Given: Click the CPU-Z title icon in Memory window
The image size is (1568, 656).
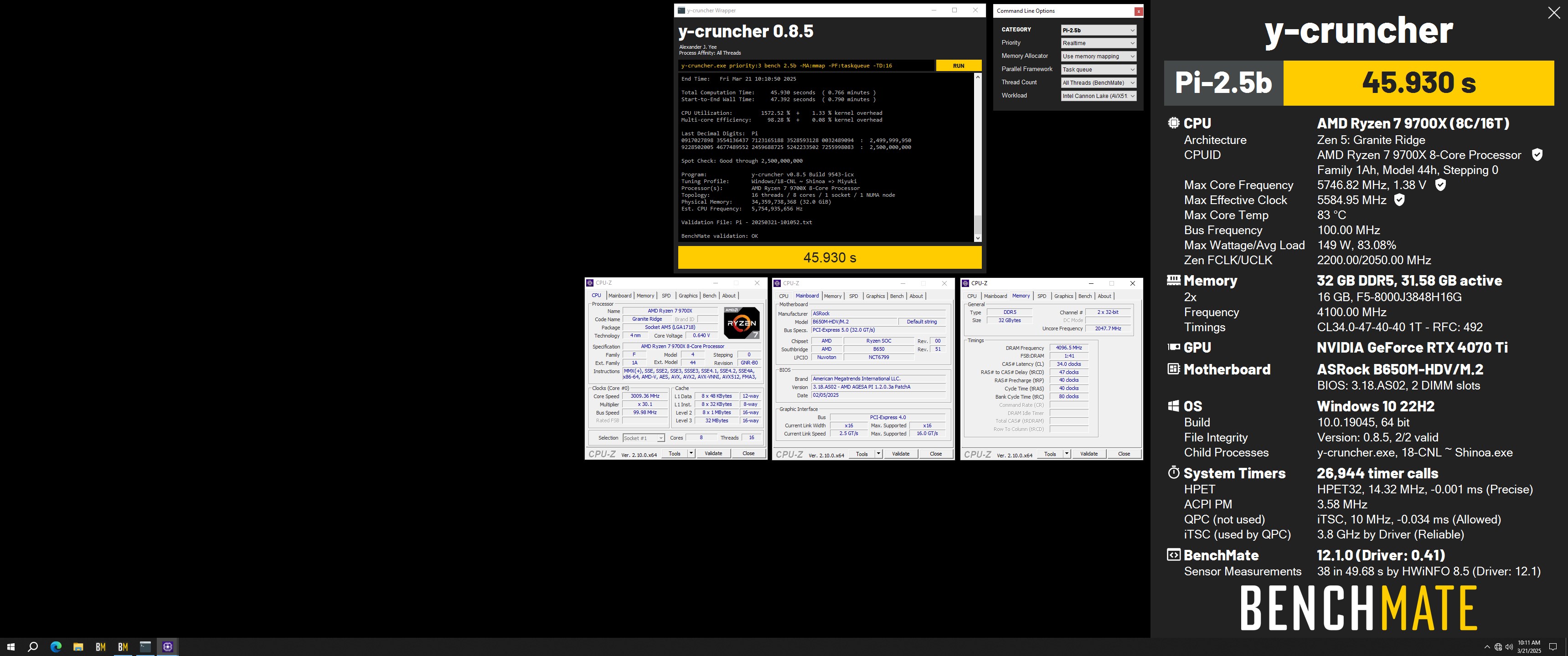Looking at the screenshot, I should tap(965, 283).
